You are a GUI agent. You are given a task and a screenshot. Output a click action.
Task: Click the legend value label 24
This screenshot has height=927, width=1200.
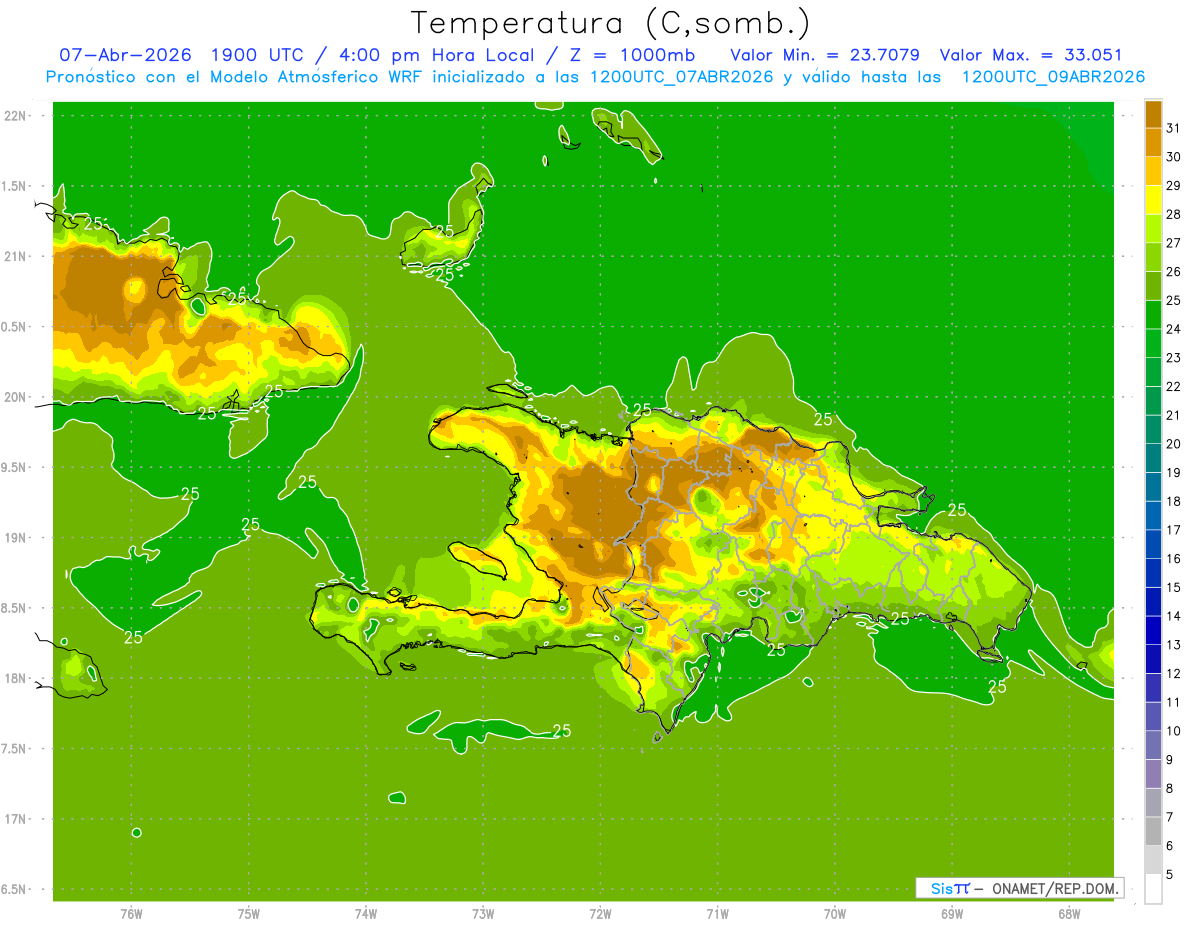(x=1174, y=329)
